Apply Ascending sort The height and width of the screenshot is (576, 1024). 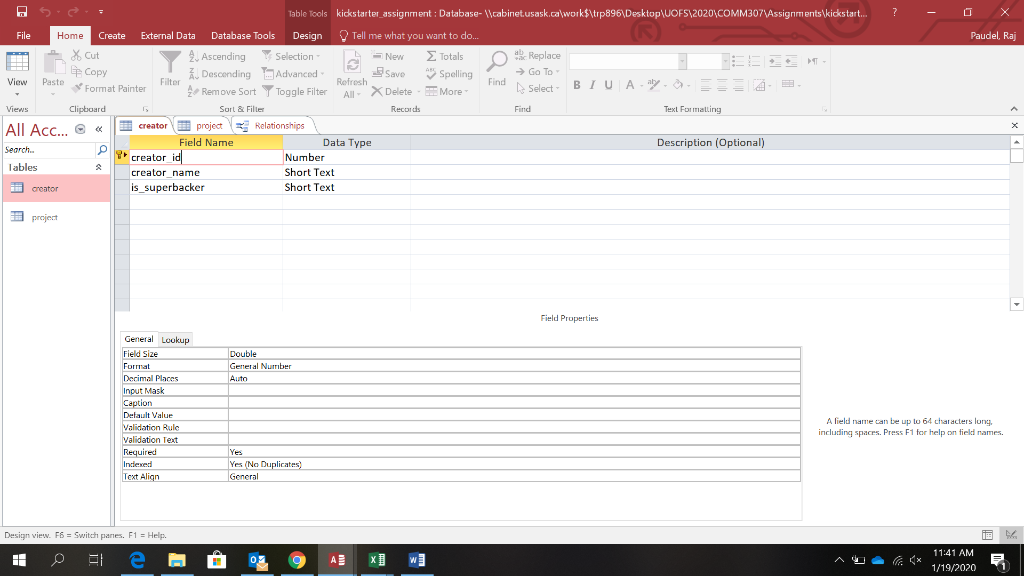[x=215, y=57]
